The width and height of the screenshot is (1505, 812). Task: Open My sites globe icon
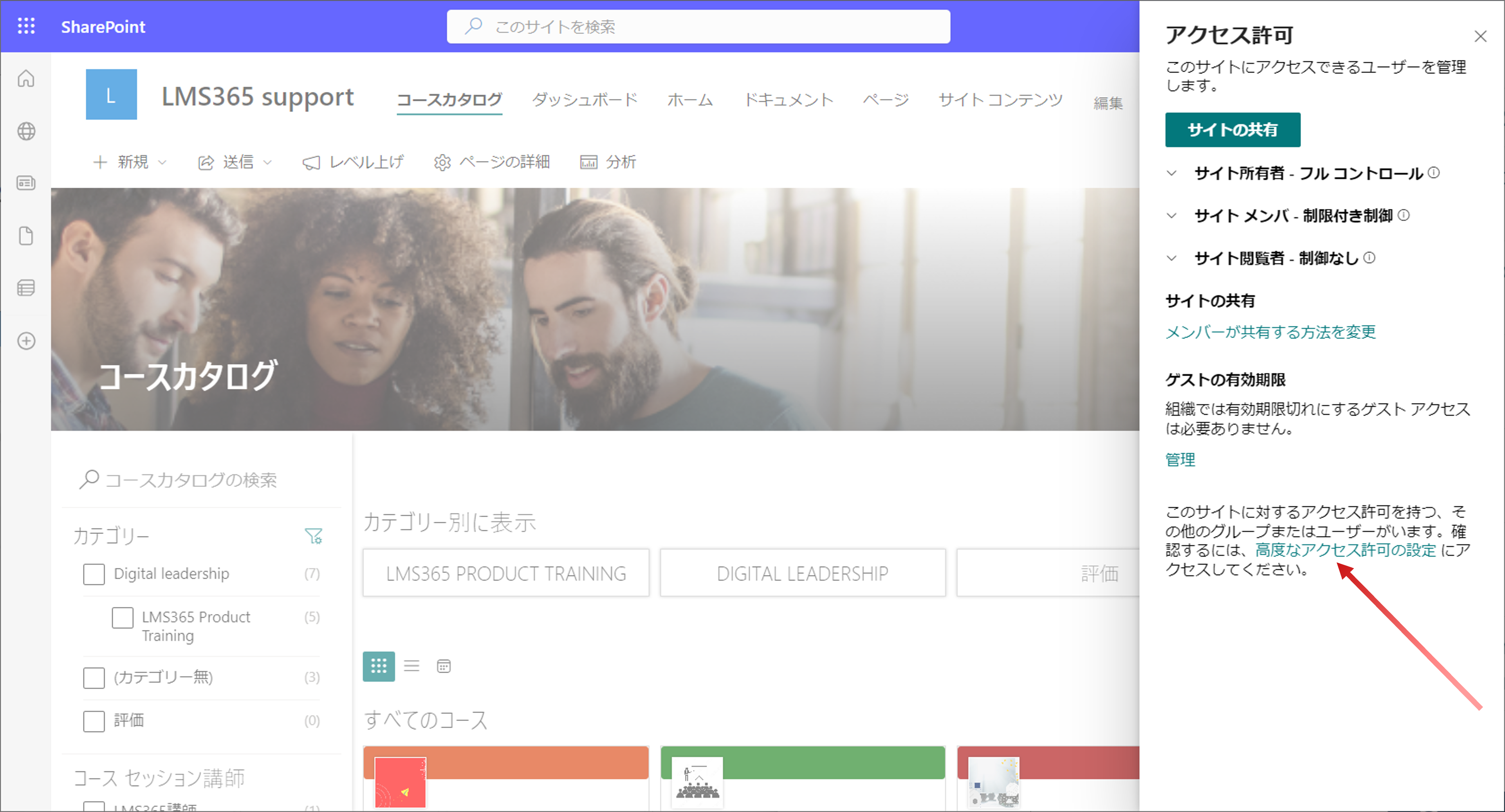pos(26,131)
